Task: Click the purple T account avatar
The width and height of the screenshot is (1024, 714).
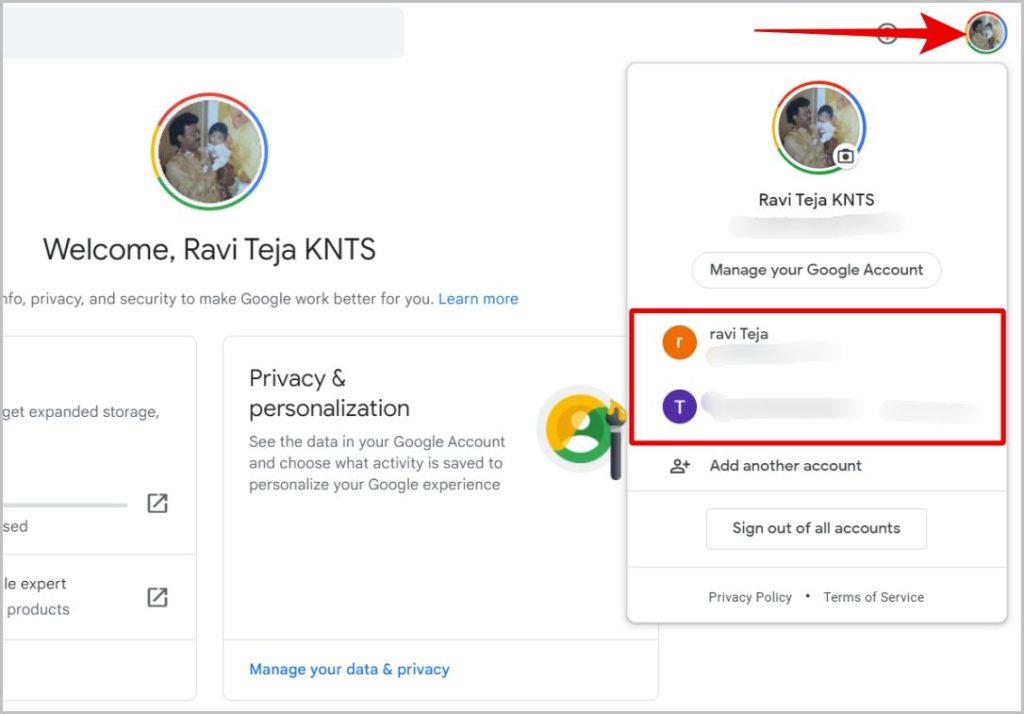Action: pos(679,407)
